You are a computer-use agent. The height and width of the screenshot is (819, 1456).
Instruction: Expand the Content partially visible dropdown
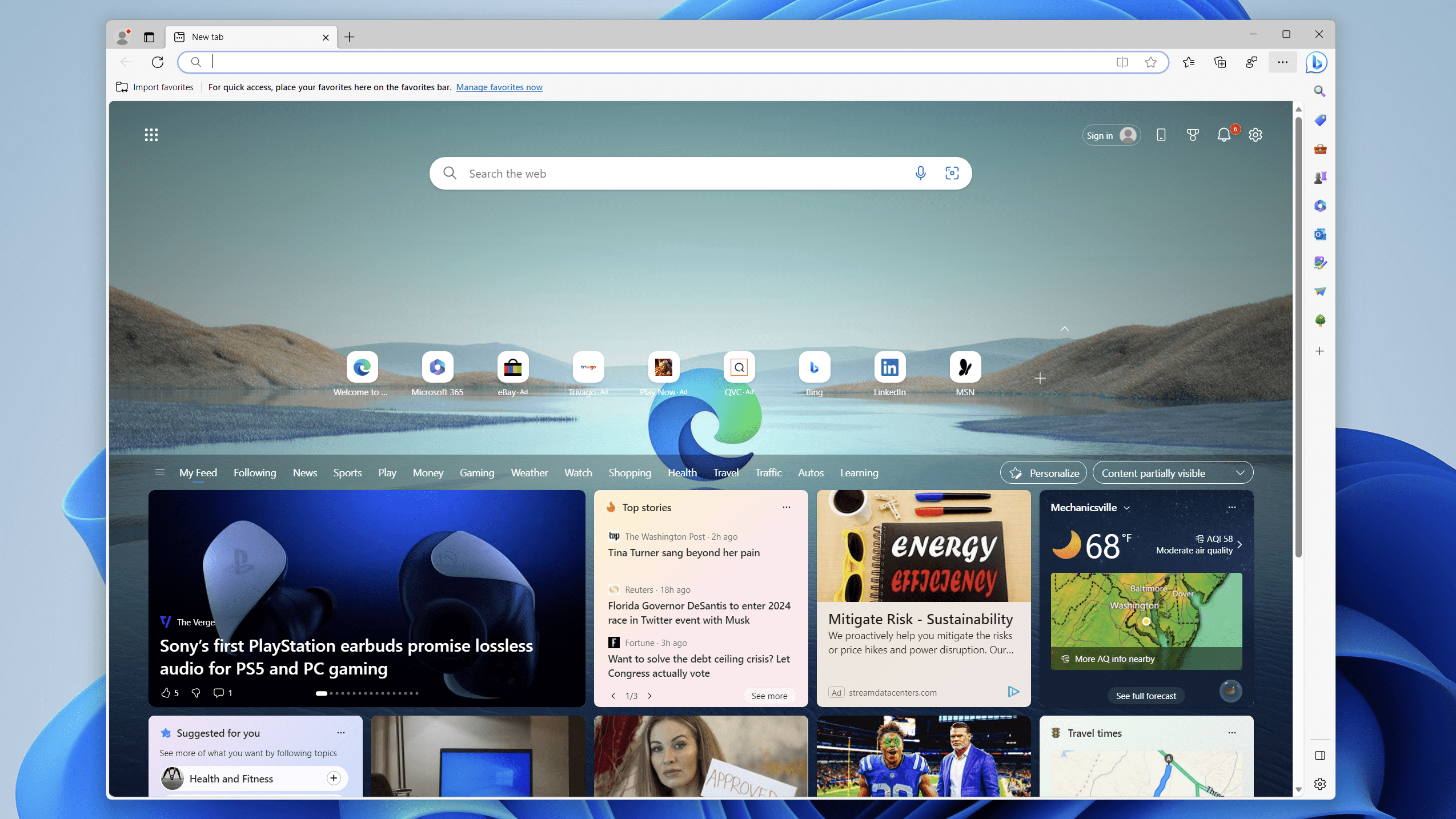(x=1173, y=473)
